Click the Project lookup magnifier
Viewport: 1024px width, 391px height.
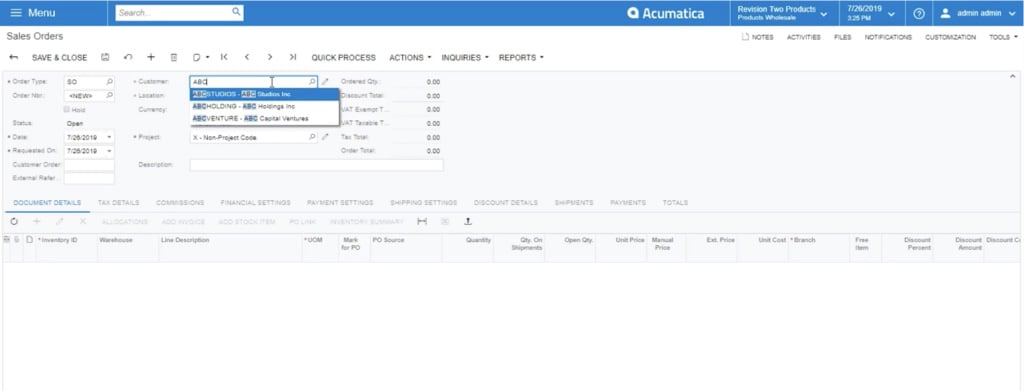pos(312,137)
